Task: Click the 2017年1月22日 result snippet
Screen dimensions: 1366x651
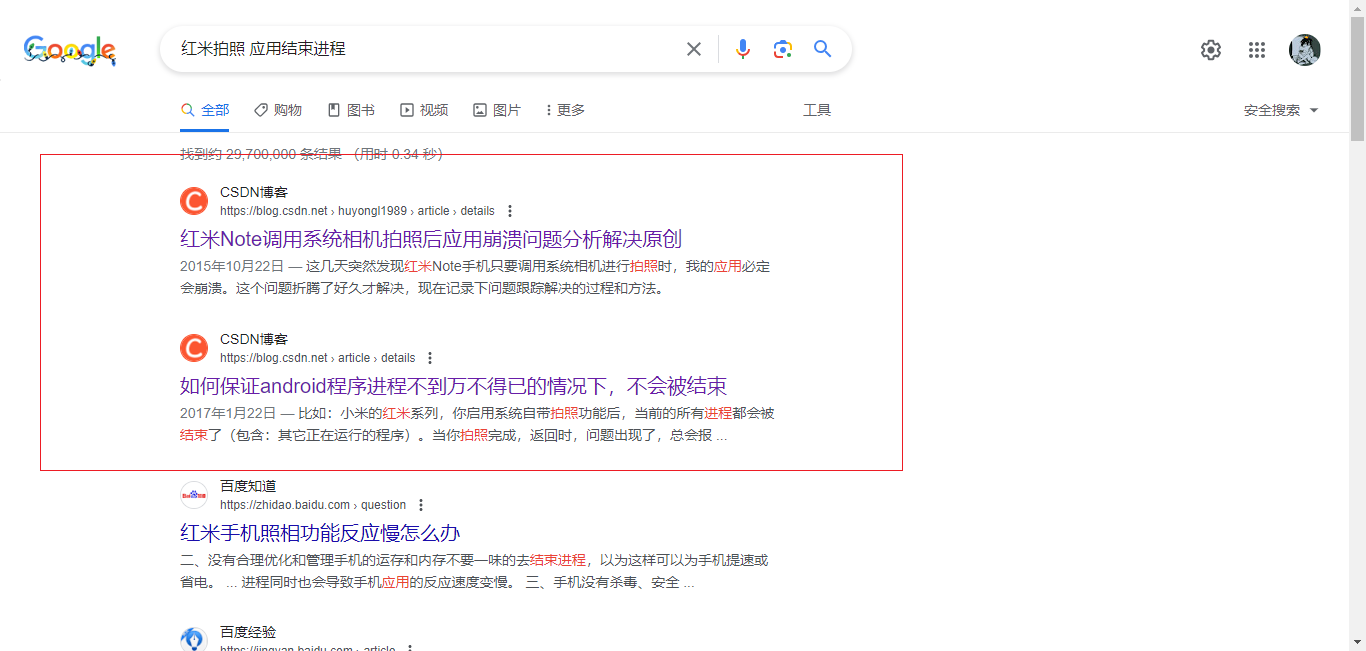Action: [477, 424]
